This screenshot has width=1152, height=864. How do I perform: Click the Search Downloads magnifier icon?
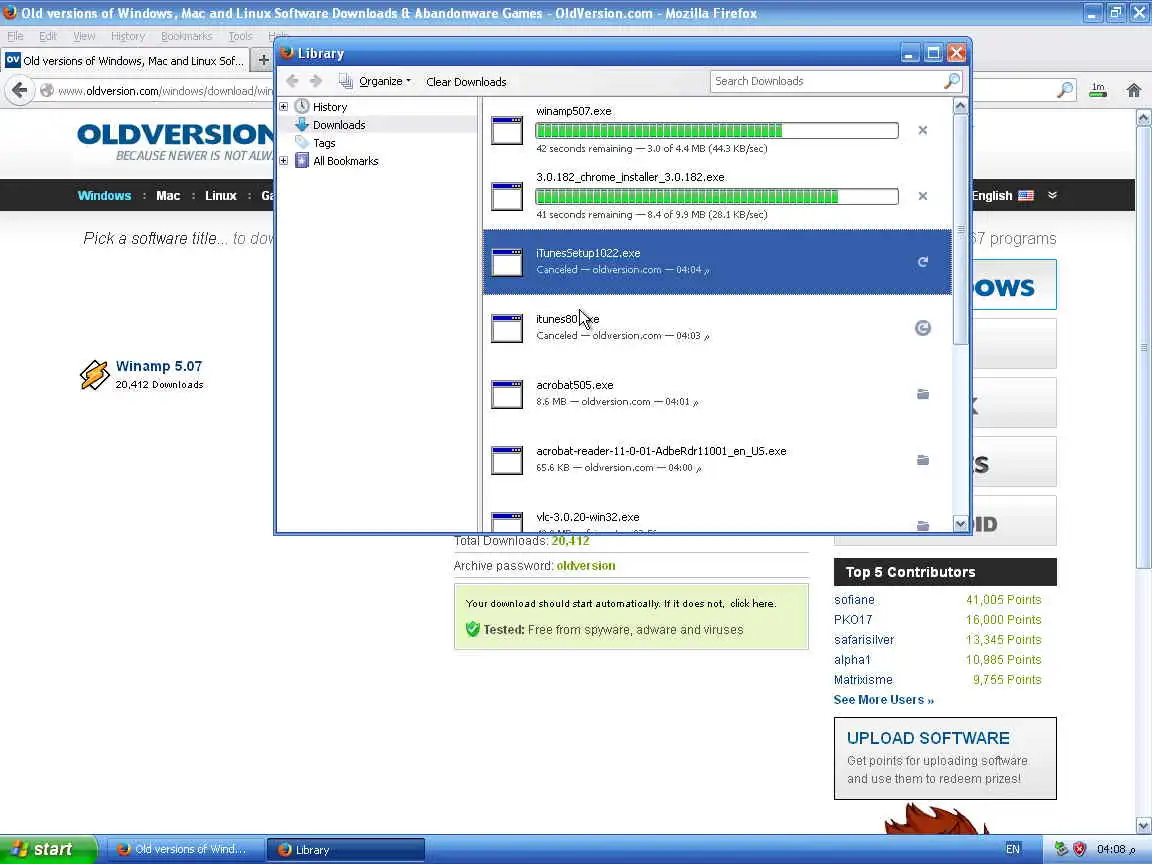coord(951,81)
